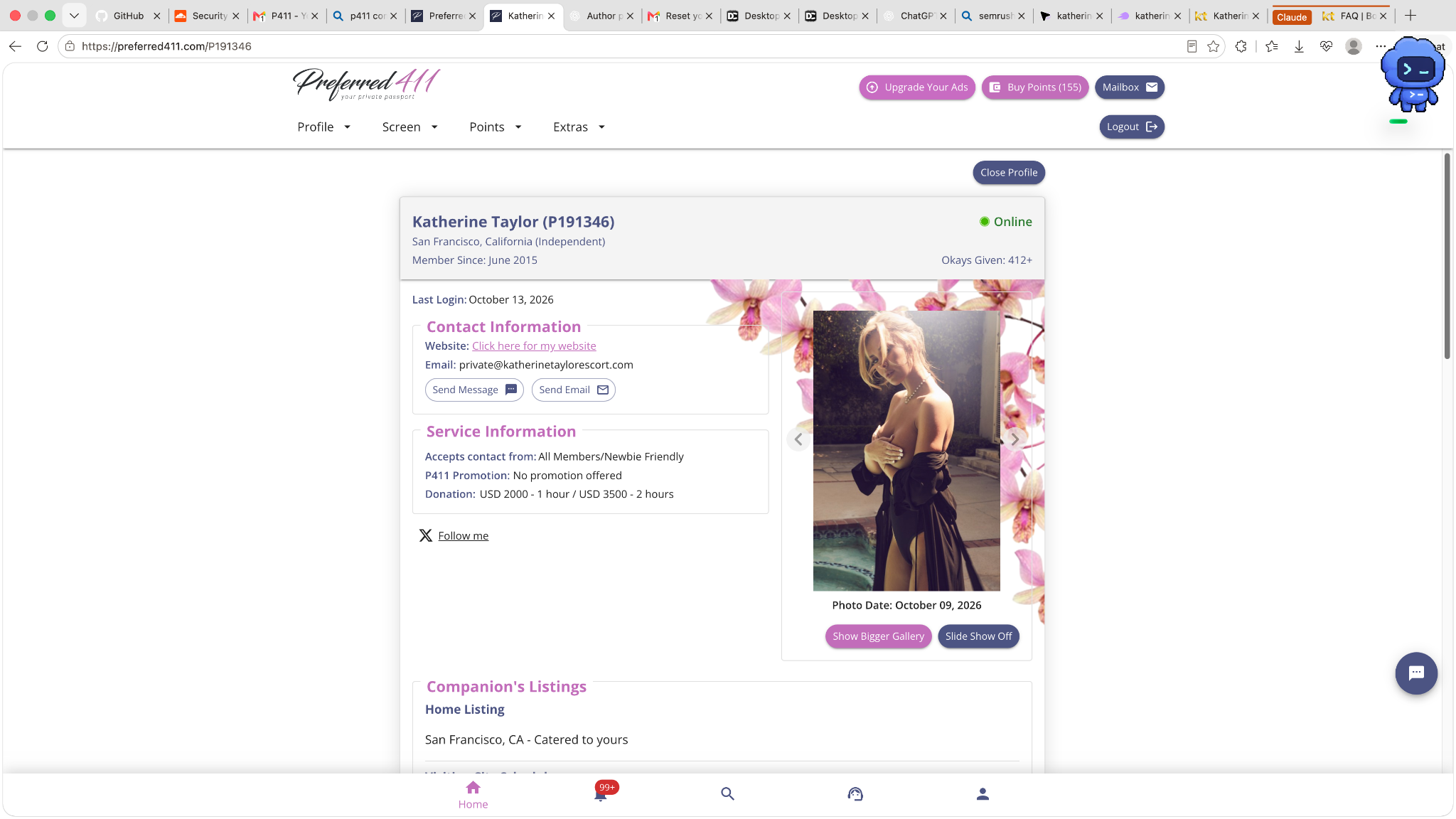Open the reader view icon in address bar
The height and width of the screenshot is (819, 1456).
point(1192,46)
